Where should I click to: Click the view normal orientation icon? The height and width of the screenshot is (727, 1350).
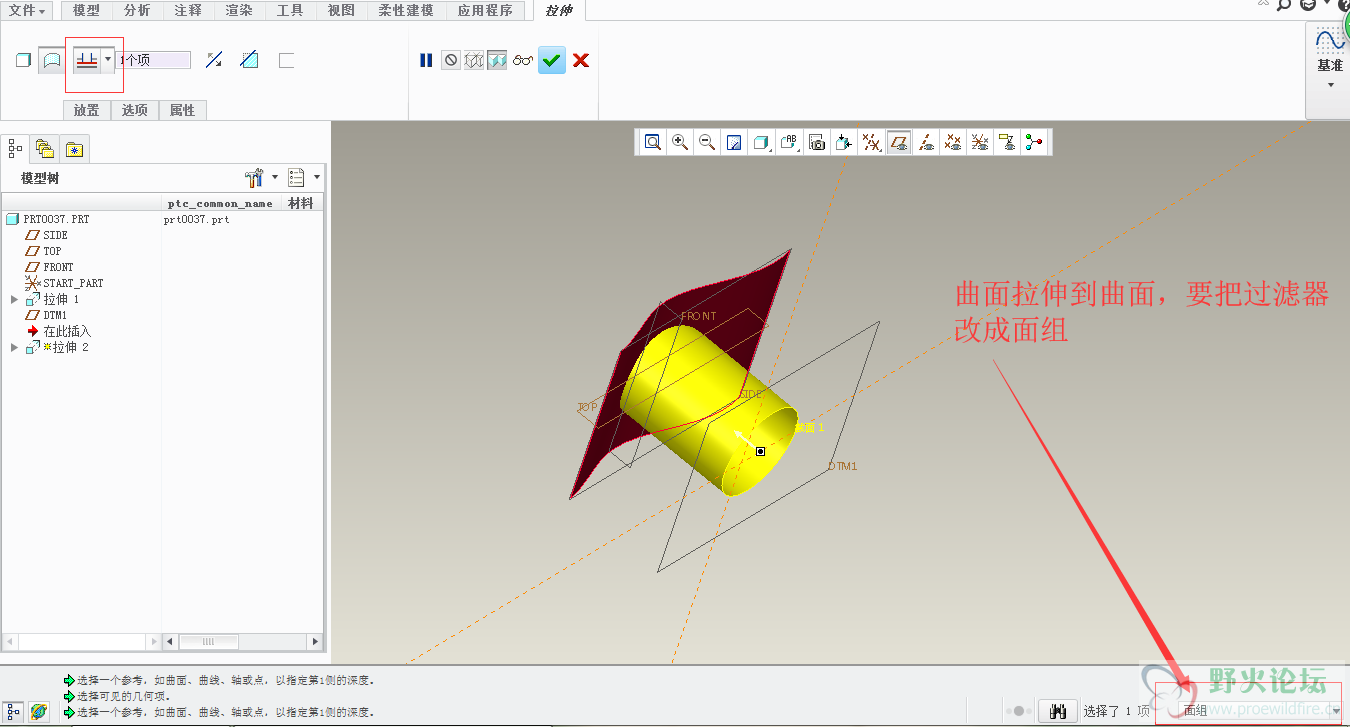pyautogui.click(x=844, y=142)
